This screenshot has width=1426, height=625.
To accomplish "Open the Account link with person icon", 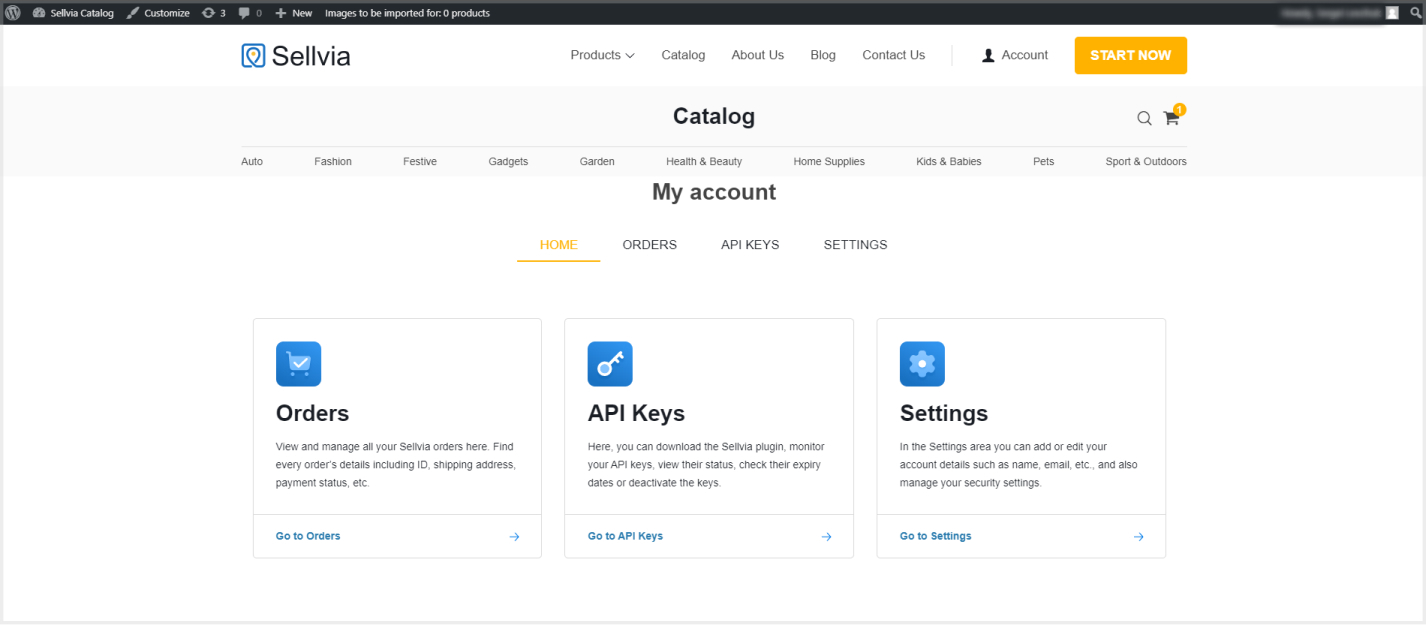I will 1015,55.
